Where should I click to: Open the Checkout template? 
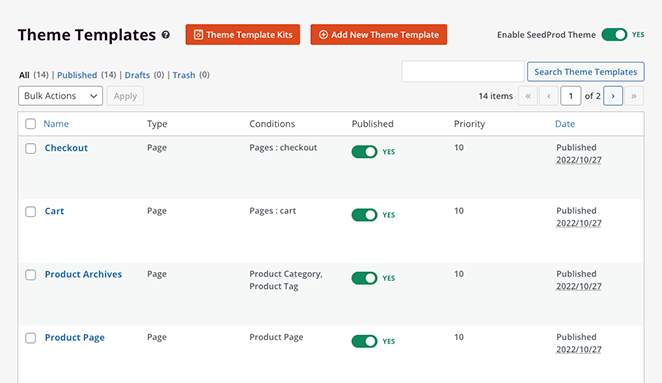pyautogui.click(x=66, y=148)
